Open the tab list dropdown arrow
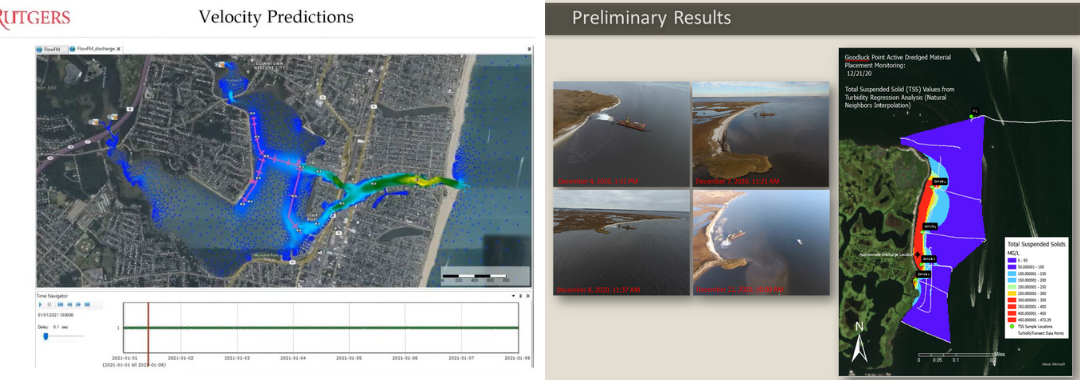Viewport: 1080px width, 380px height. tap(529, 50)
